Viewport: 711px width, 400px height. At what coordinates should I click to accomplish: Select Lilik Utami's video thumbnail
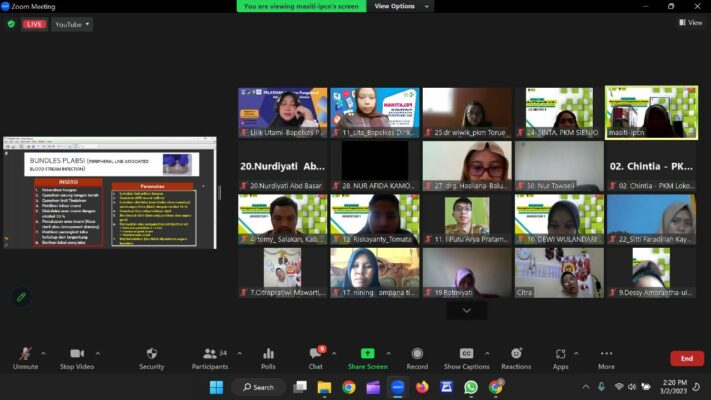coord(282,112)
